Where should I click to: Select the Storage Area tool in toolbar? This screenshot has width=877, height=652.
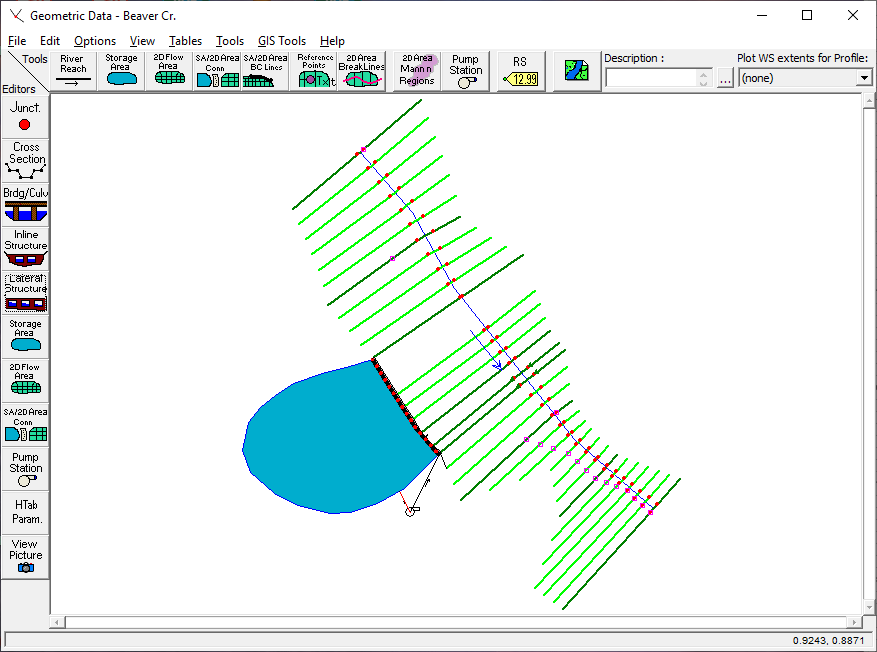(x=121, y=72)
